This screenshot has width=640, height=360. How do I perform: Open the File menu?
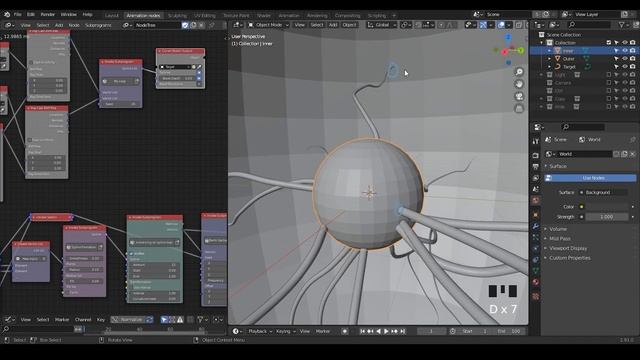tap(18, 14)
